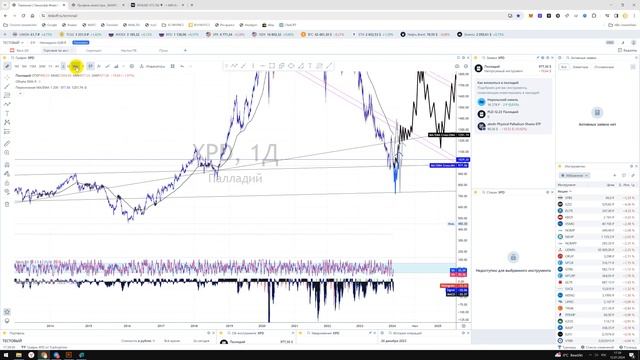Image resolution: width=640 pixels, height=360 pixels.
Task: Select the 1М timeframe button
Action: point(17,66)
